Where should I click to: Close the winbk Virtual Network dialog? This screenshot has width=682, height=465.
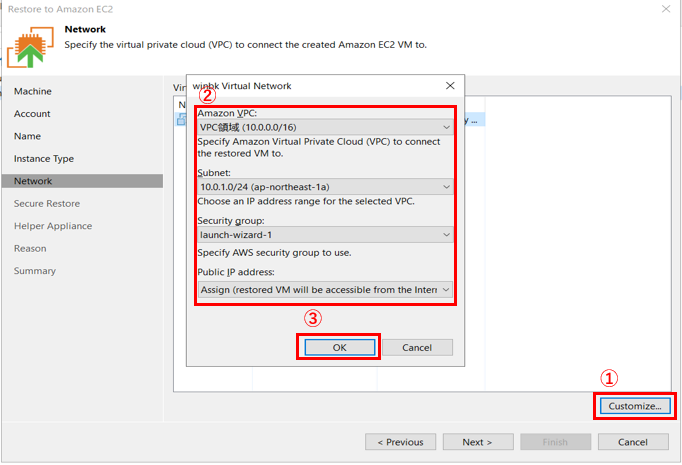point(450,86)
